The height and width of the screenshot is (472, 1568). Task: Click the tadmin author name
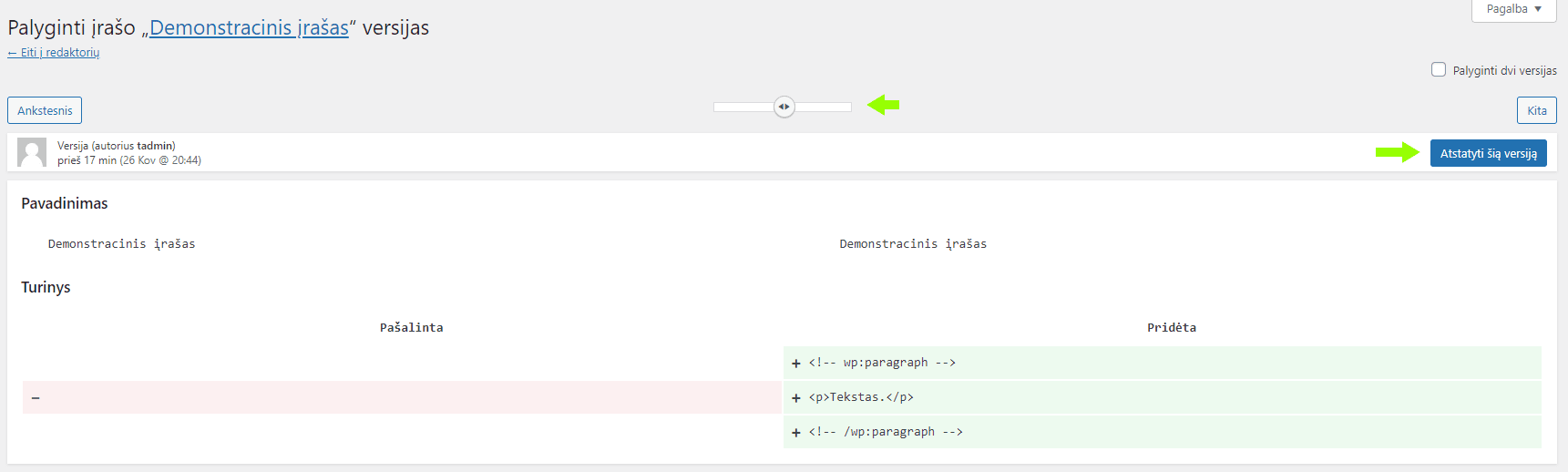(155, 146)
